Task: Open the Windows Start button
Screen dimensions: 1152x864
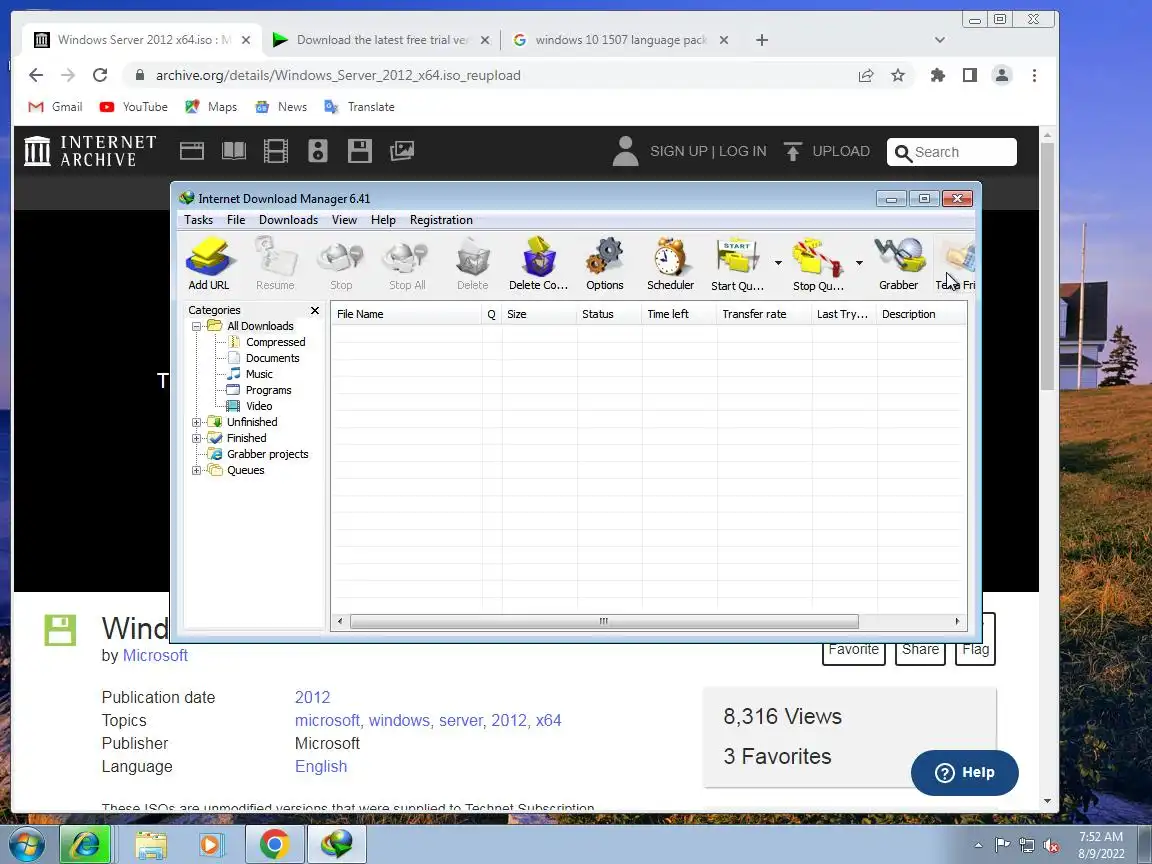Action: [x=27, y=844]
